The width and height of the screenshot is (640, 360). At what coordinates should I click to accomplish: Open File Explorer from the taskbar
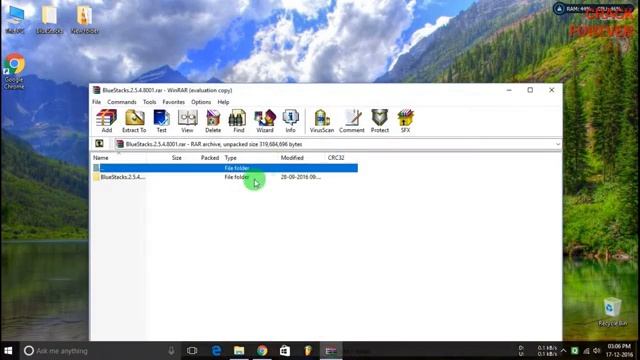239,351
